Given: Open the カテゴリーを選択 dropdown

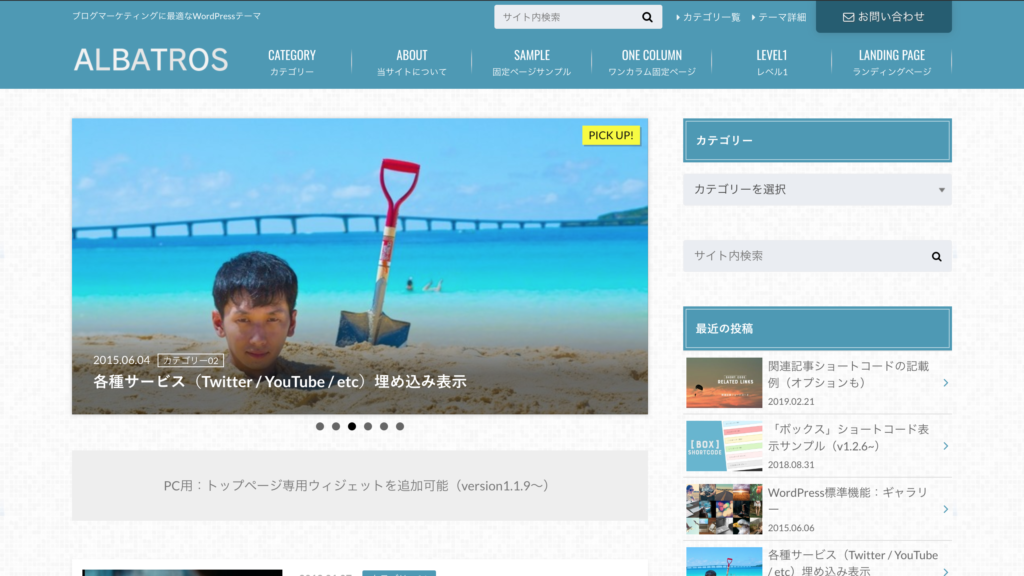Looking at the screenshot, I should tap(817, 189).
